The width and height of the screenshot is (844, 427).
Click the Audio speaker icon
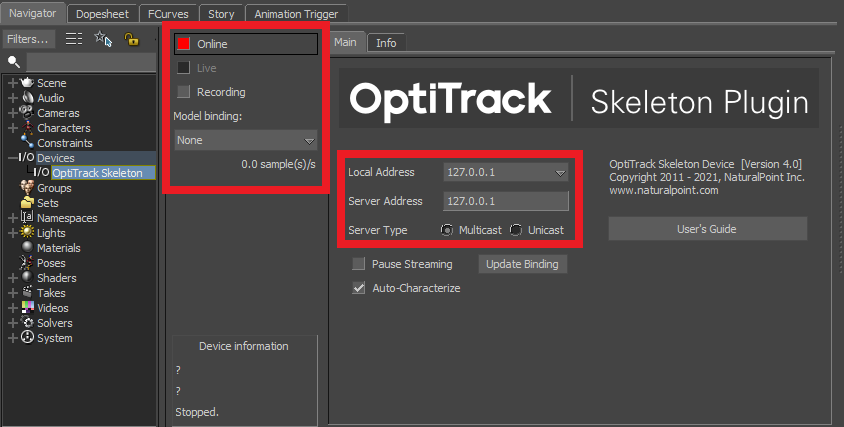27,97
